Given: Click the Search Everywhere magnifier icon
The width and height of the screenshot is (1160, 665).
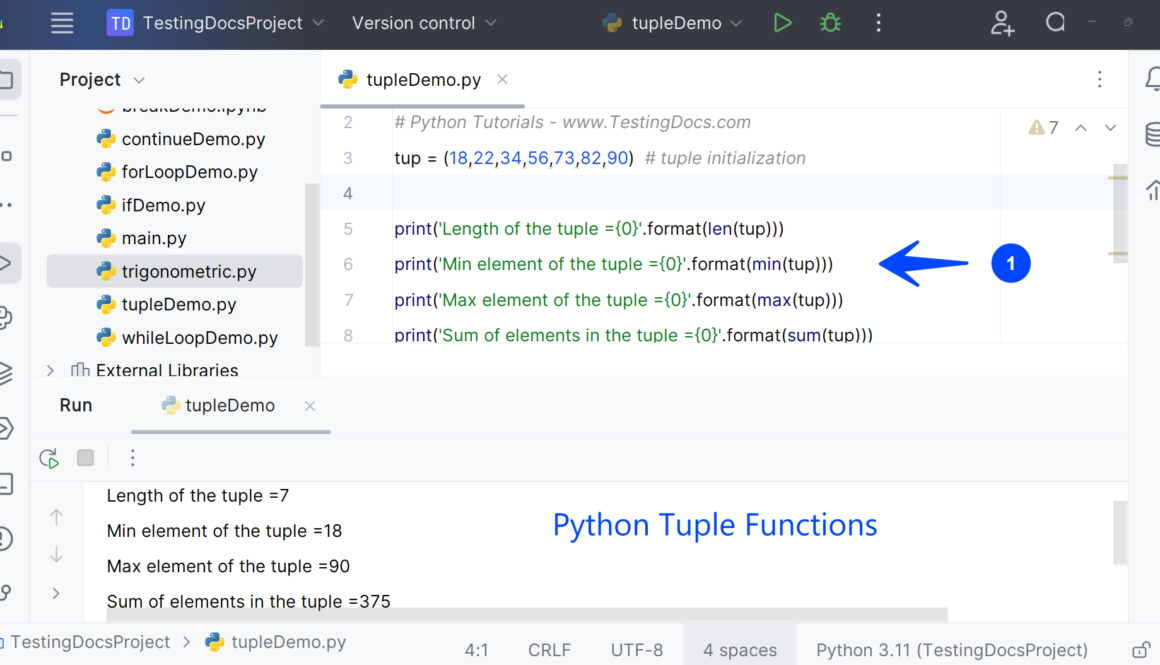Looking at the screenshot, I should point(1055,23).
